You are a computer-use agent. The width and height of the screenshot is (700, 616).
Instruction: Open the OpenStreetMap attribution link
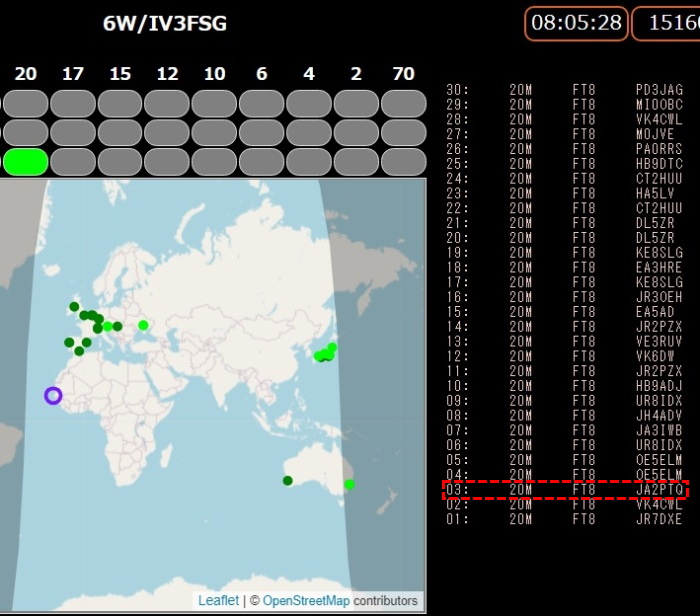click(x=306, y=600)
